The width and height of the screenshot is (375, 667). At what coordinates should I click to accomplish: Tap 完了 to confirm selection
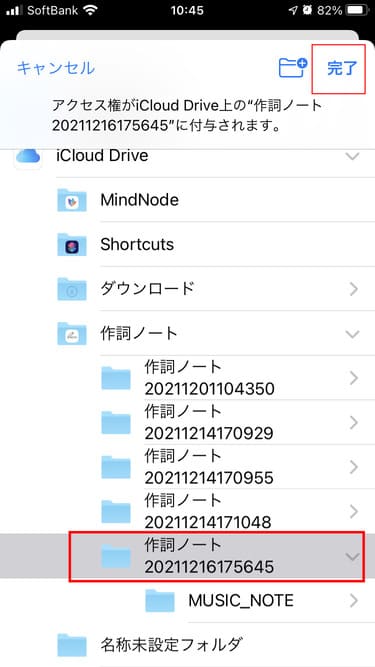[342, 68]
